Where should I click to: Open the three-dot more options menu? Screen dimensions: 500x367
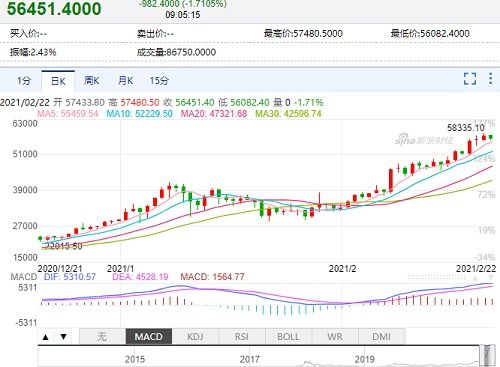tap(490, 79)
